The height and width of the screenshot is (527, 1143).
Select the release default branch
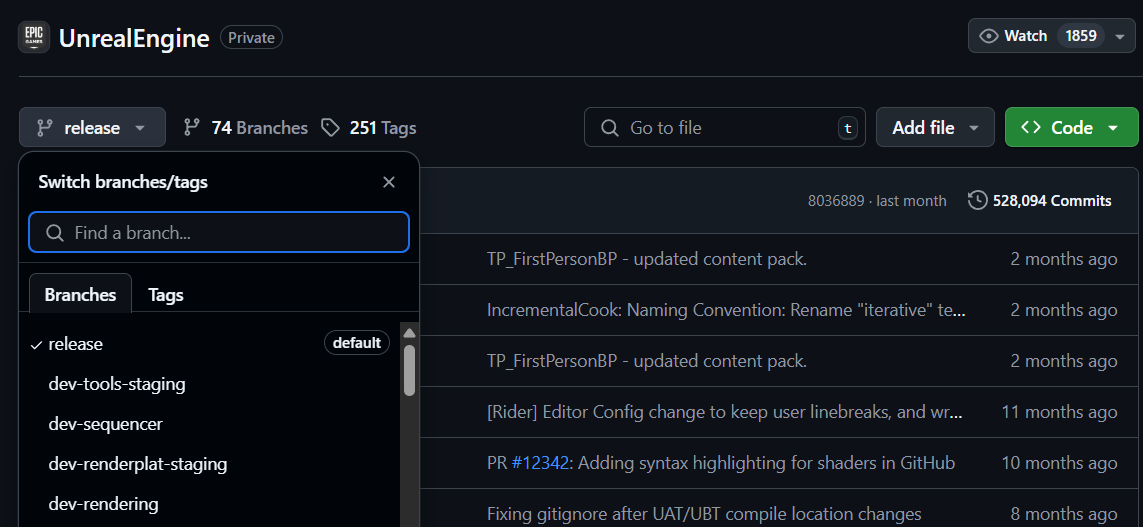click(x=209, y=343)
